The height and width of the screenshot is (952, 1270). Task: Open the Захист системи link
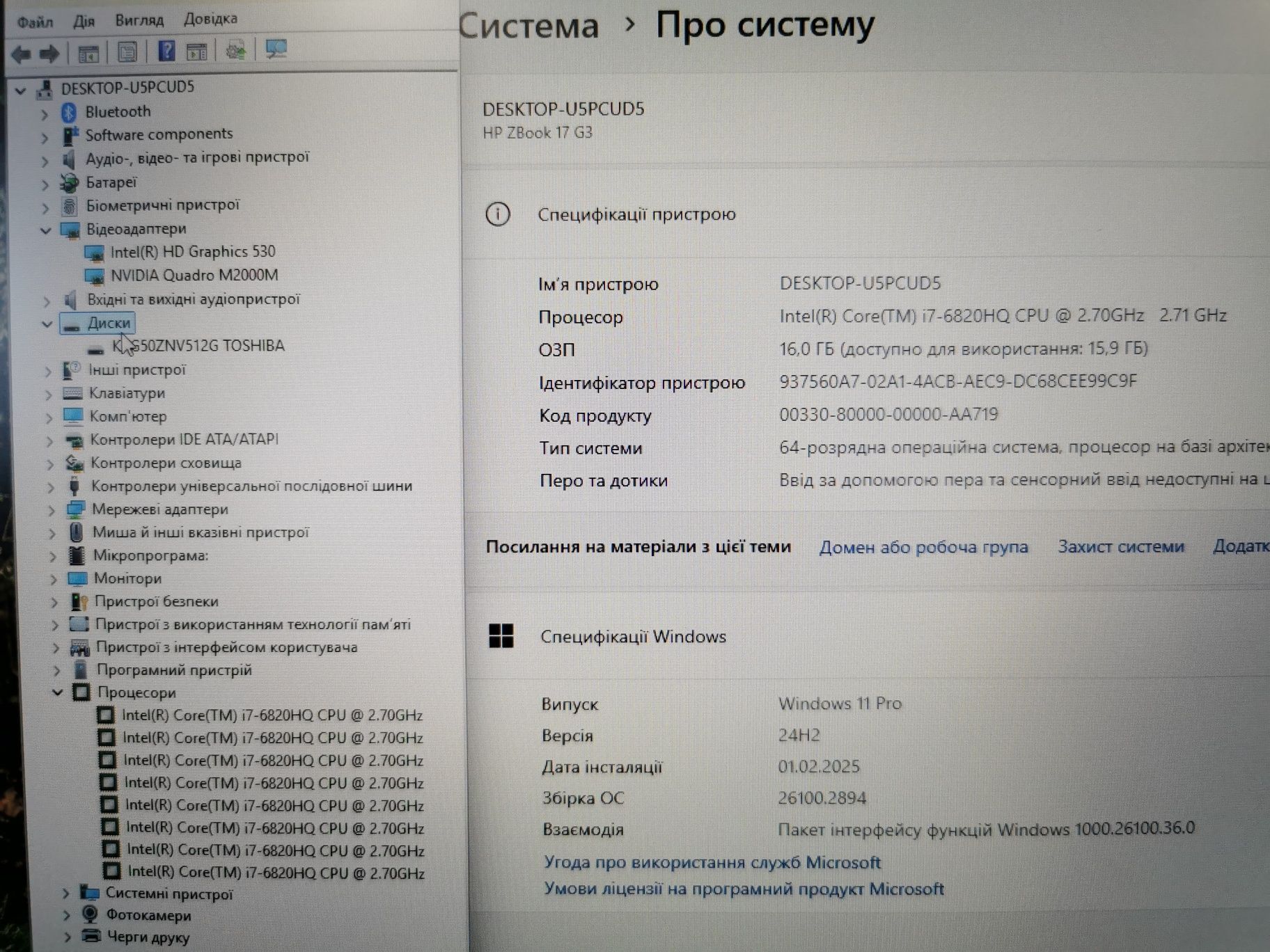[x=1121, y=546]
